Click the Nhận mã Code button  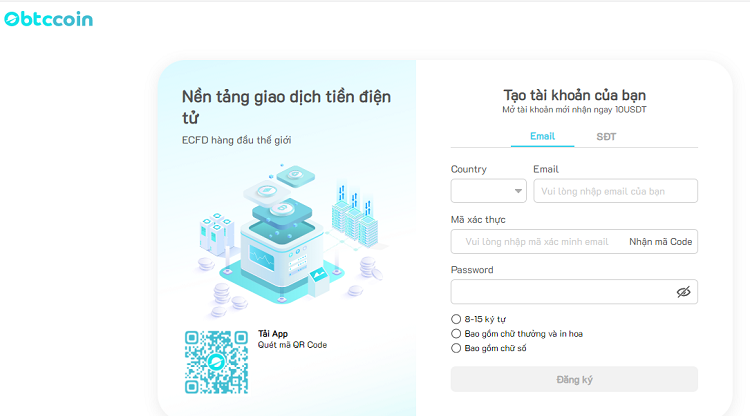point(660,242)
